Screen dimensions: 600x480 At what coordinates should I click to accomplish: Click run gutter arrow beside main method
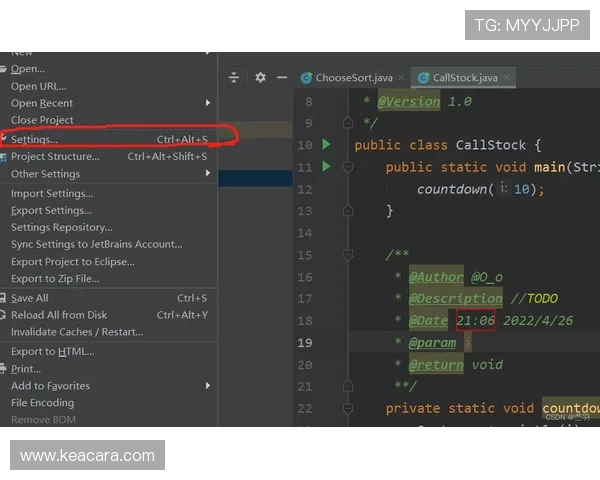pos(326,167)
